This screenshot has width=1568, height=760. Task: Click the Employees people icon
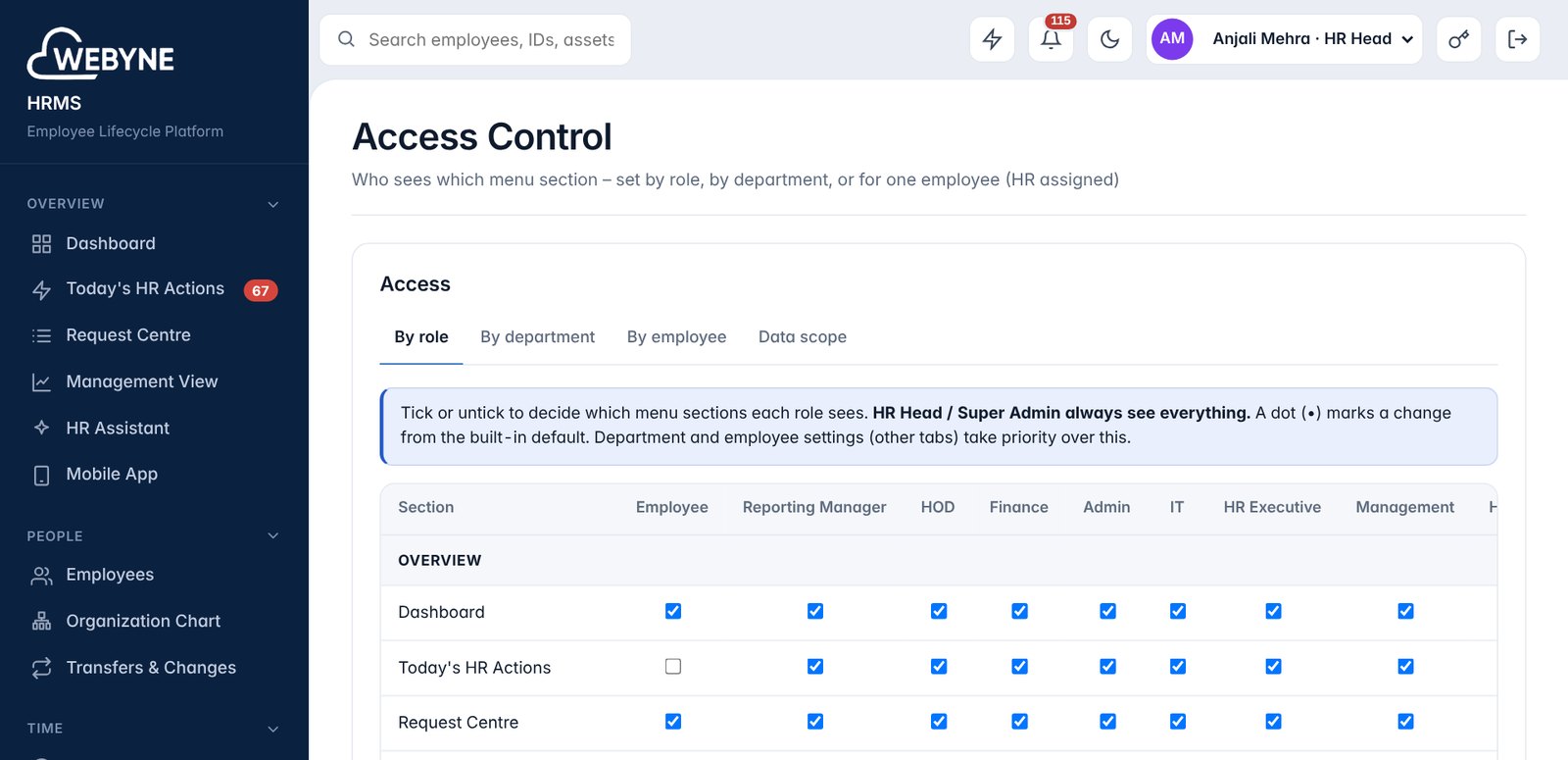click(41, 576)
